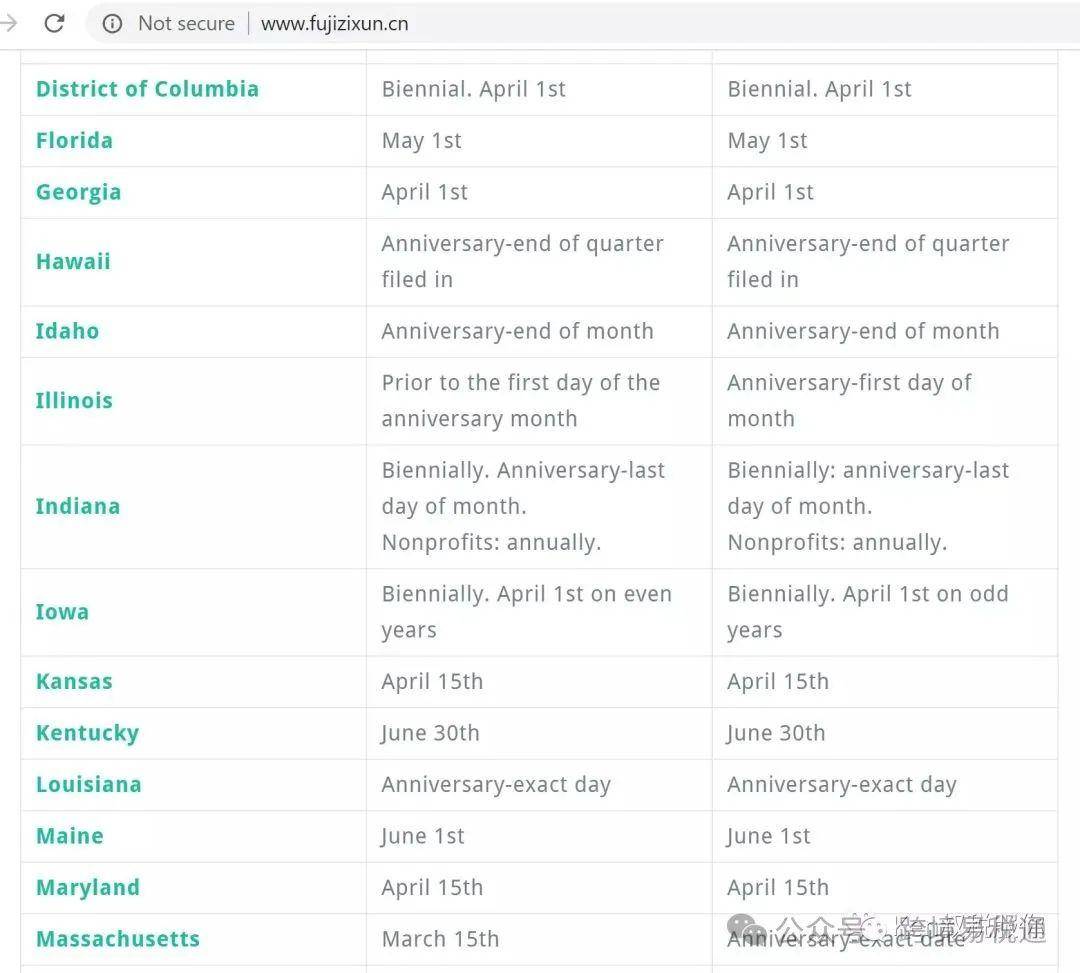This screenshot has height=973, width=1080.
Task: Open the Maine state link
Action: [70, 836]
